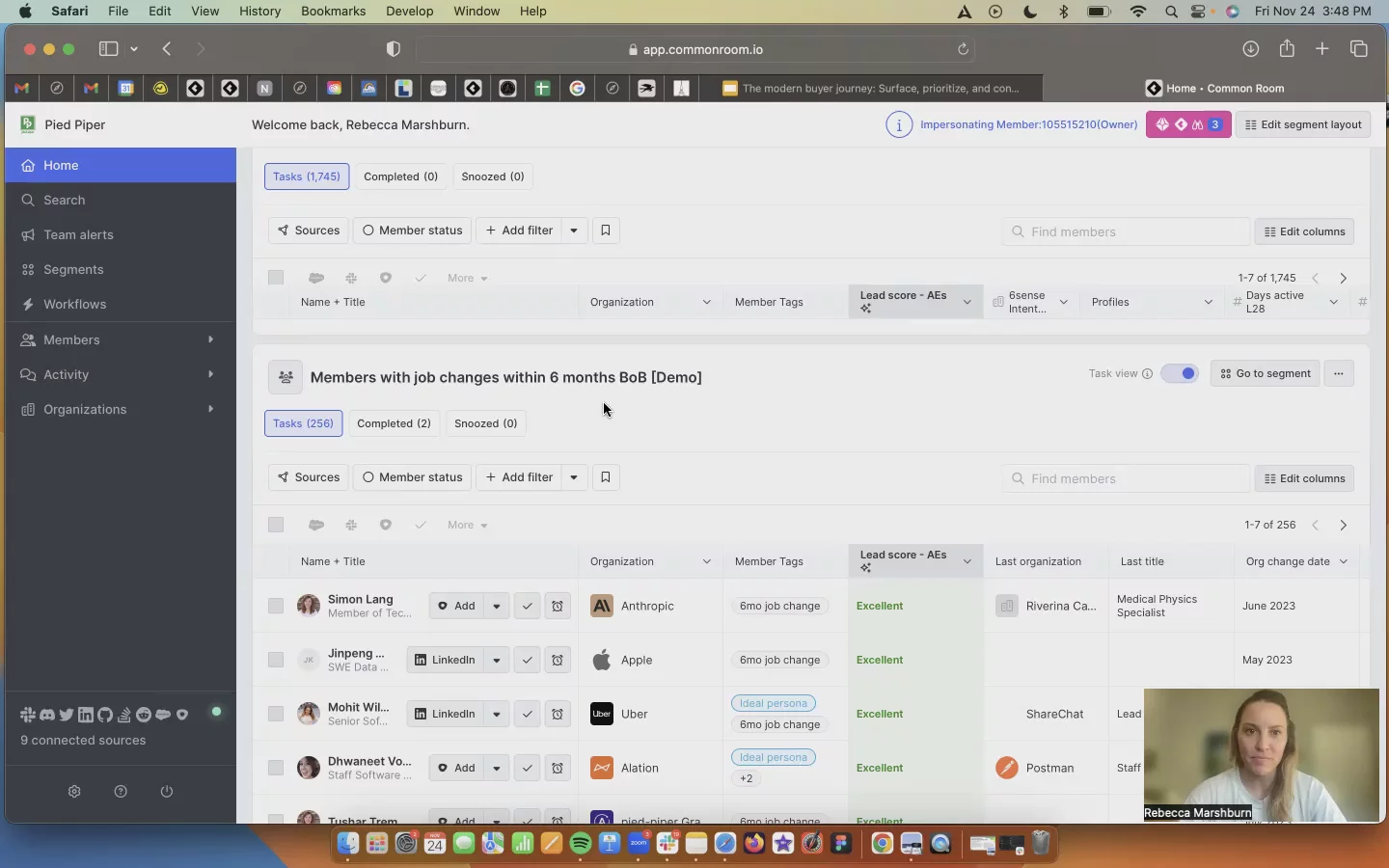Open the Organization column dropdown in lower table

point(706,561)
